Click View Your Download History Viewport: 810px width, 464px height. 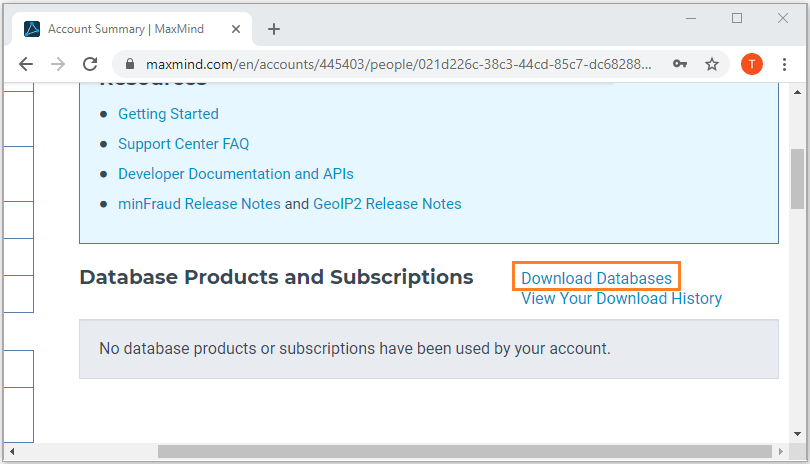[621, 298]
